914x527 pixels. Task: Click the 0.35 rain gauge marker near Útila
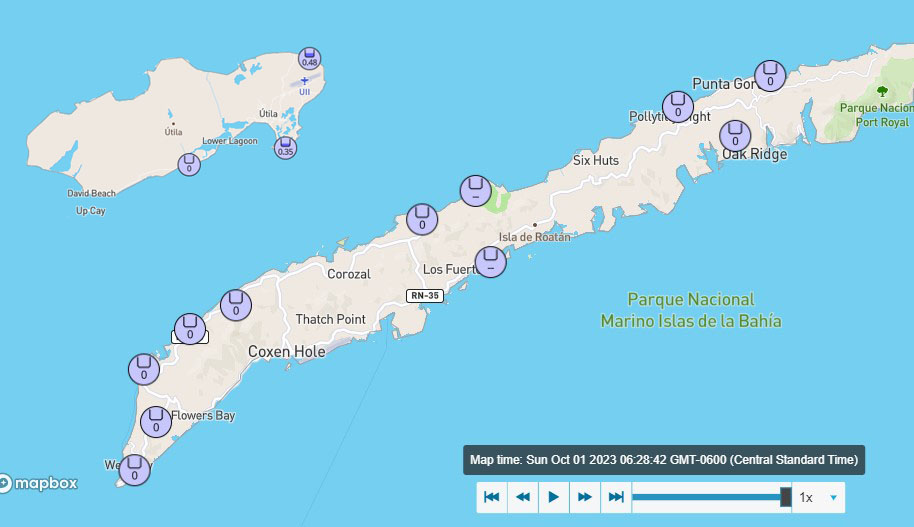[x=285, y=148]
